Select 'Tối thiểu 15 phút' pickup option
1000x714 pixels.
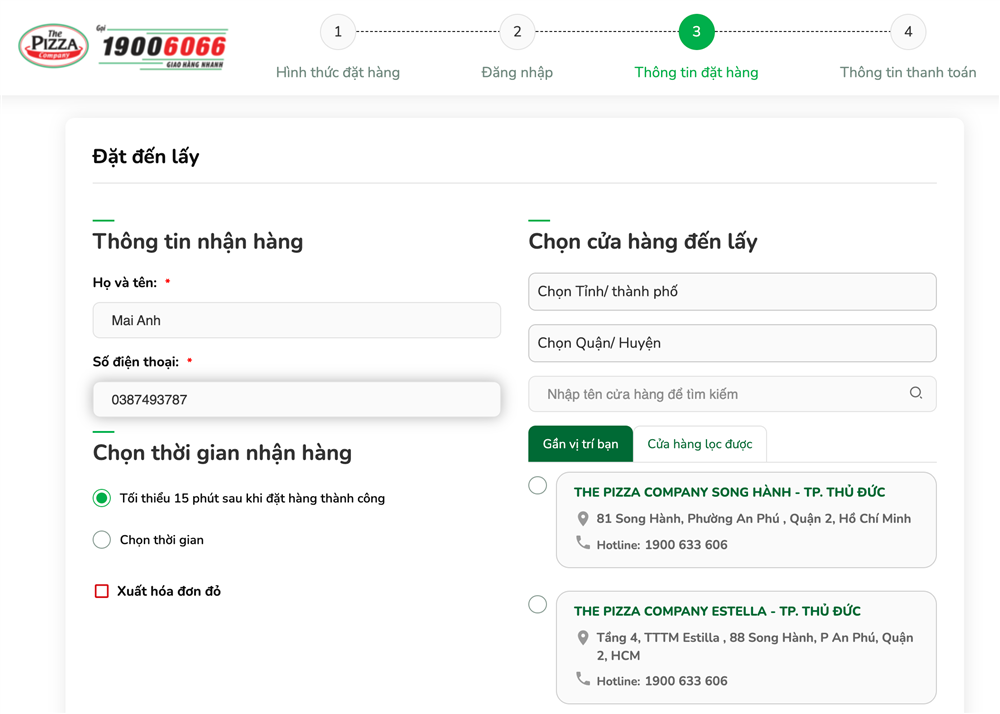[102, 498]
